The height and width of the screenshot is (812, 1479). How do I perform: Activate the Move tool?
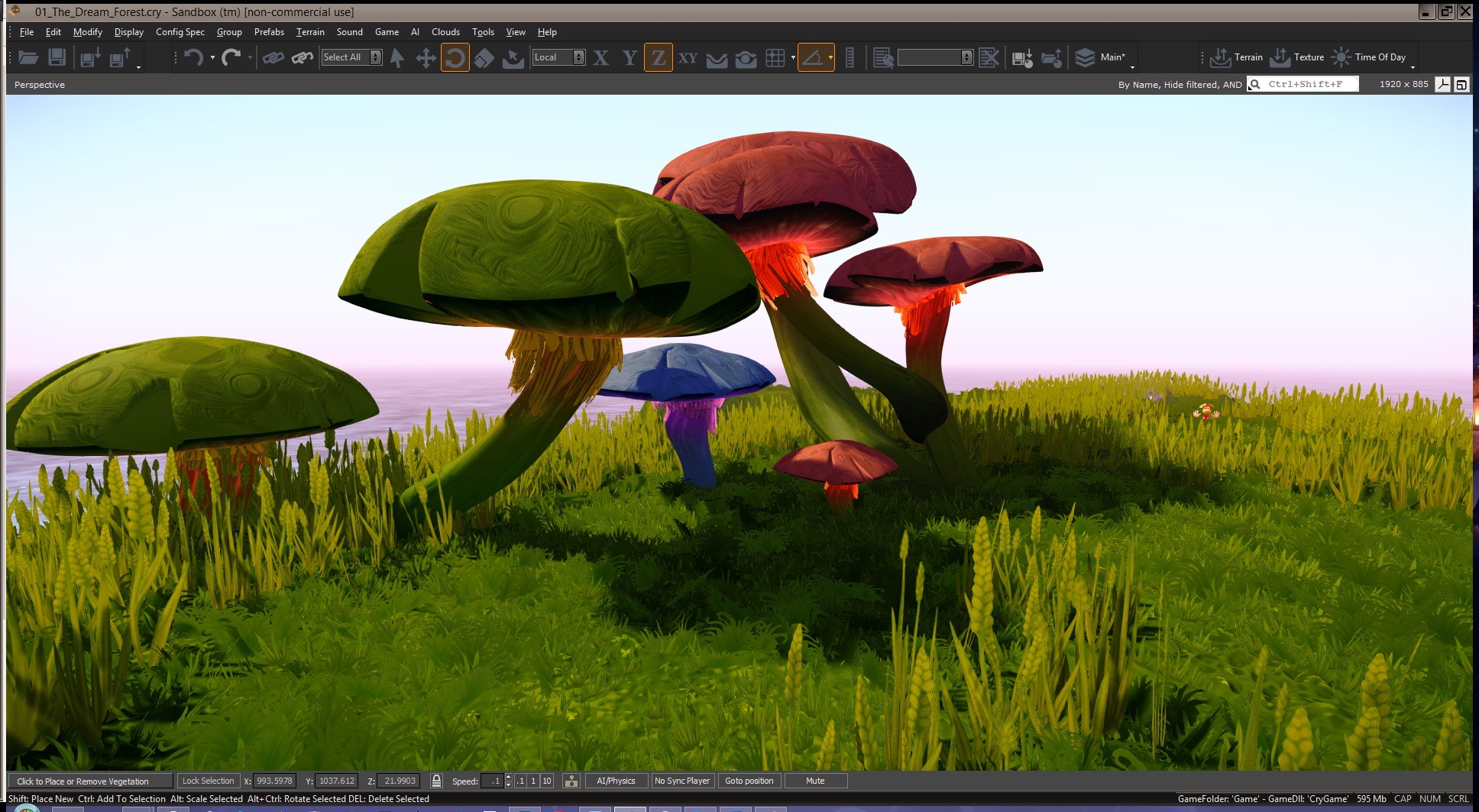click(426, 57)
